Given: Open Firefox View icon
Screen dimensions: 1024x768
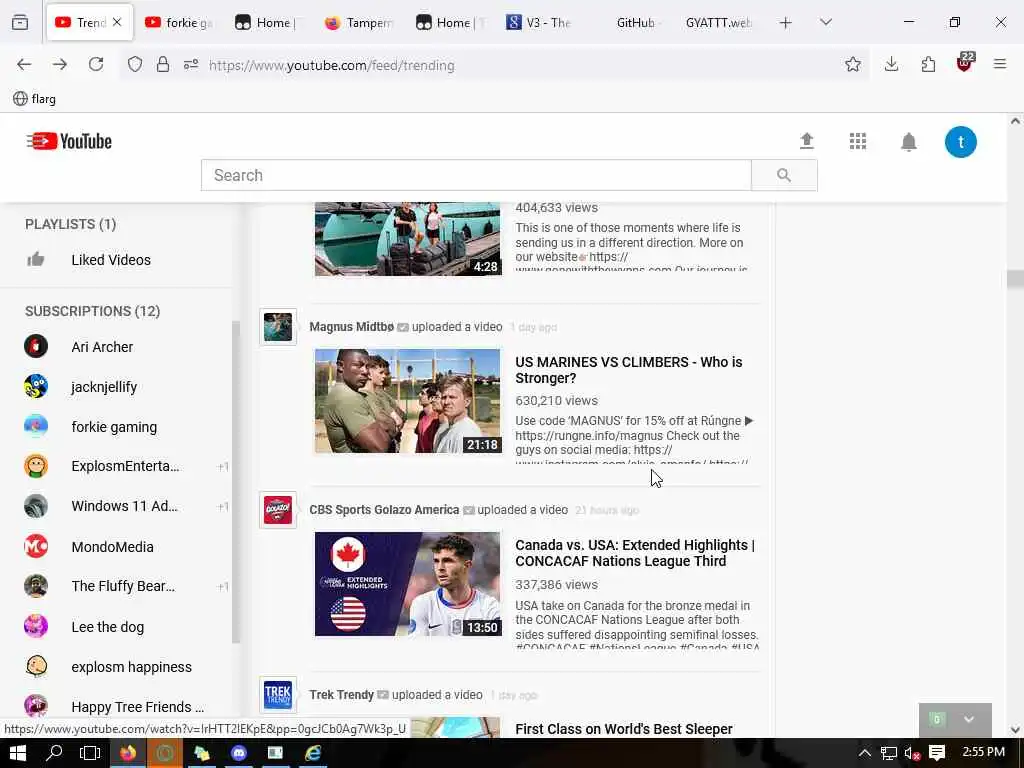Looking at the screenshot, I should tap(20, 22).
